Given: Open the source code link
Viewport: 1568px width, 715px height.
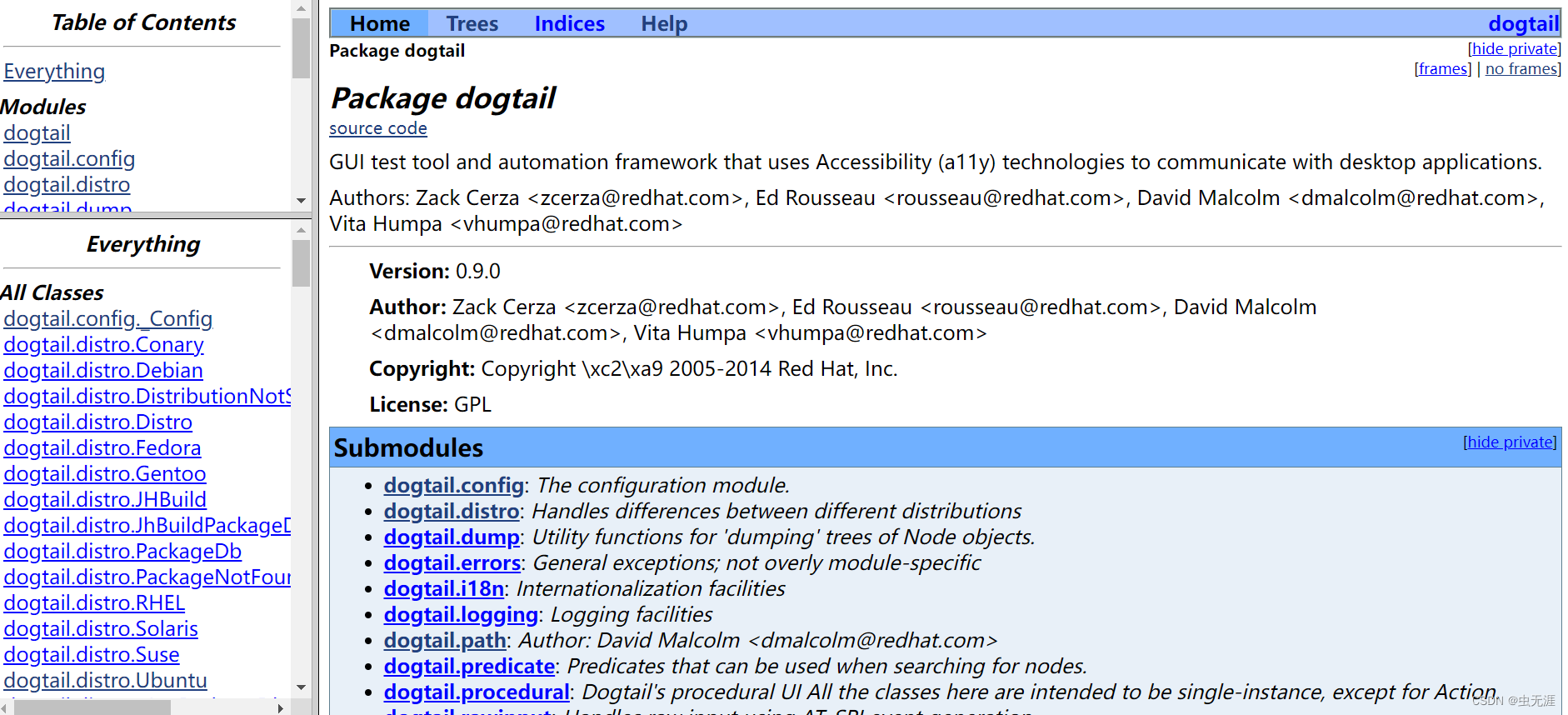Looking at the screenshot, I should tap(378, 128).
